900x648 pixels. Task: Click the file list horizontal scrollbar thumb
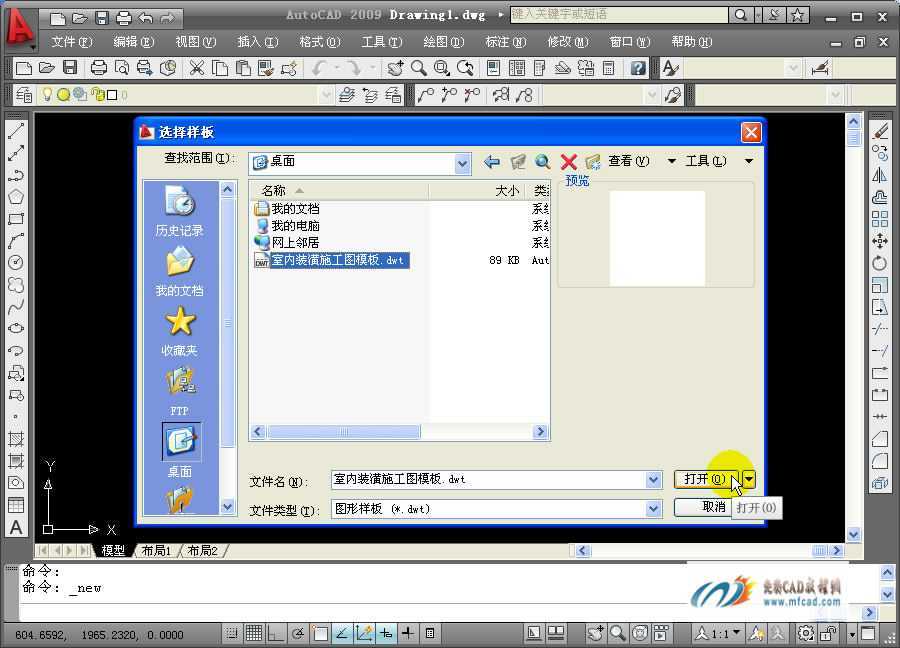coord(343,432)
